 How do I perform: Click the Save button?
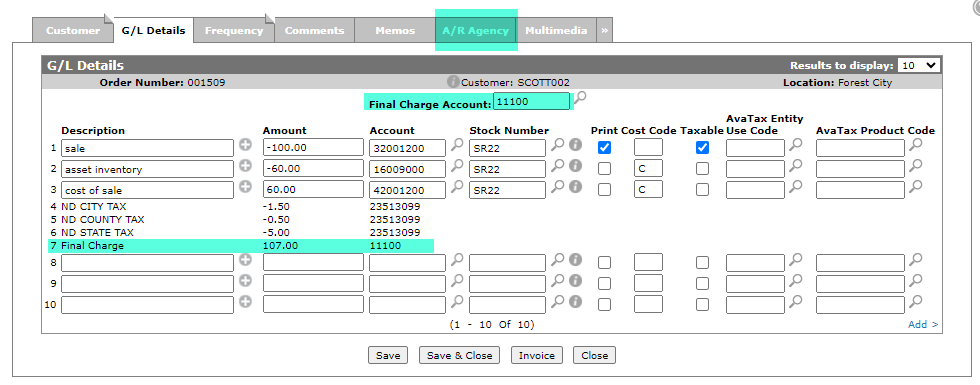point(388,355)
